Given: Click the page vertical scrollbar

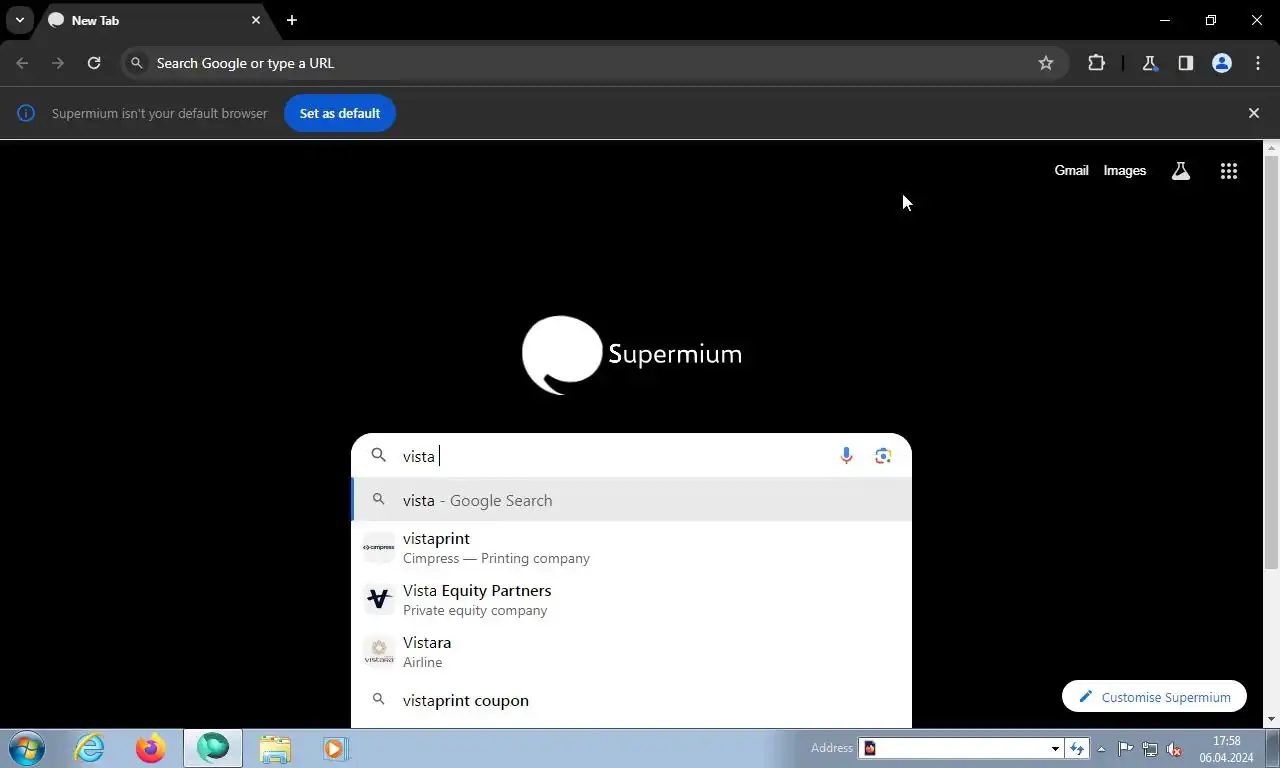Looking at the screenshot, I should pos(1272,360).
